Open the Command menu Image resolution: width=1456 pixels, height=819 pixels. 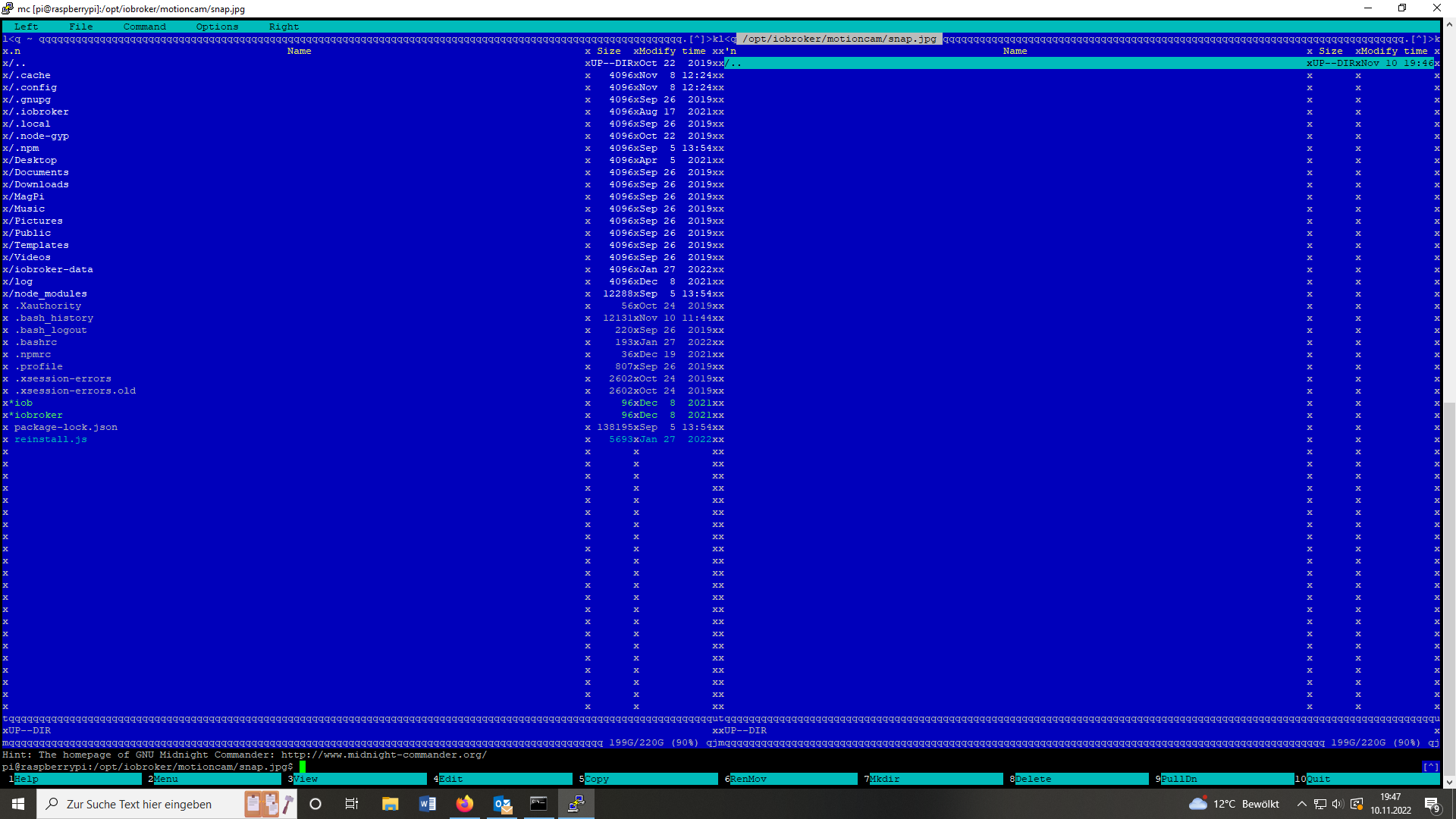click(144, 27)
